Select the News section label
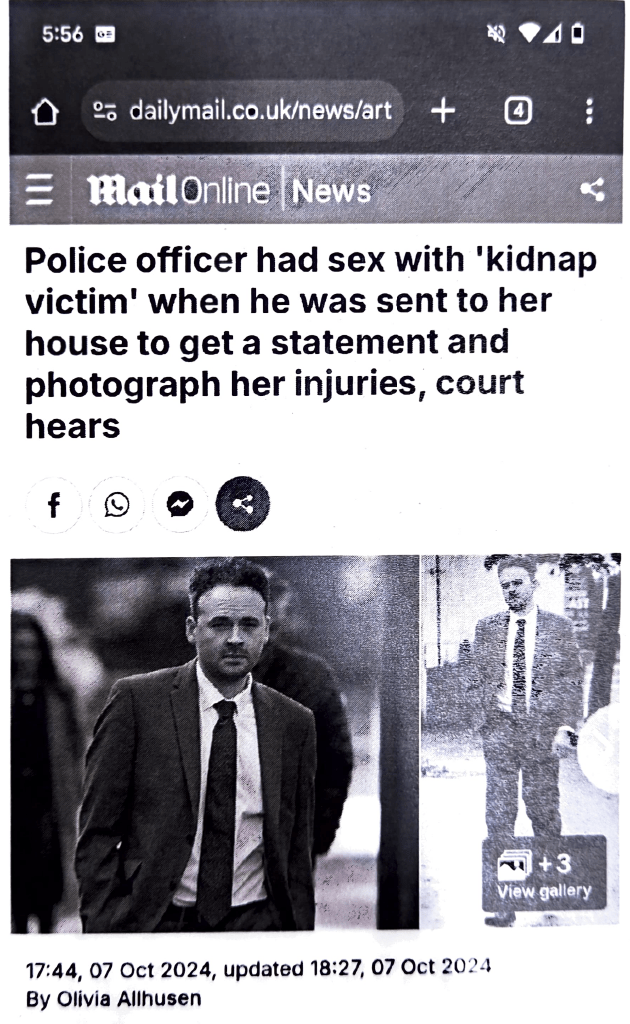630x1024 pixels. click(x=331, y=191)
